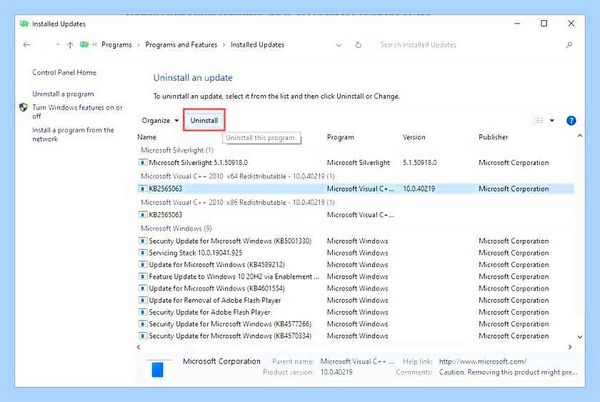Click the shield icon beside Windows features
Image resolution: width=600 pixels, height=402 pixels.
pos(23,107)
